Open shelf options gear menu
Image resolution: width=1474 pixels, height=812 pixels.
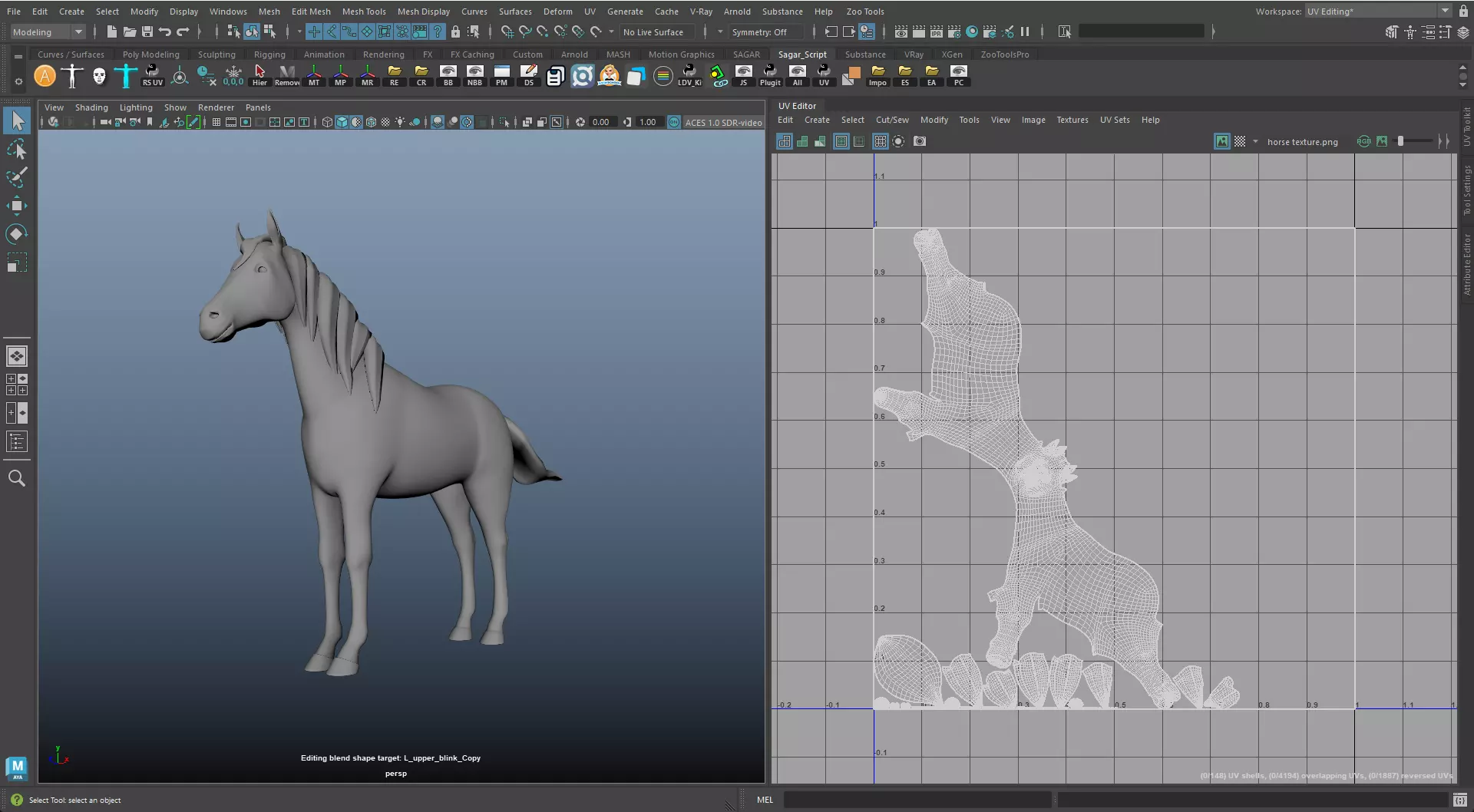[18, 81]
